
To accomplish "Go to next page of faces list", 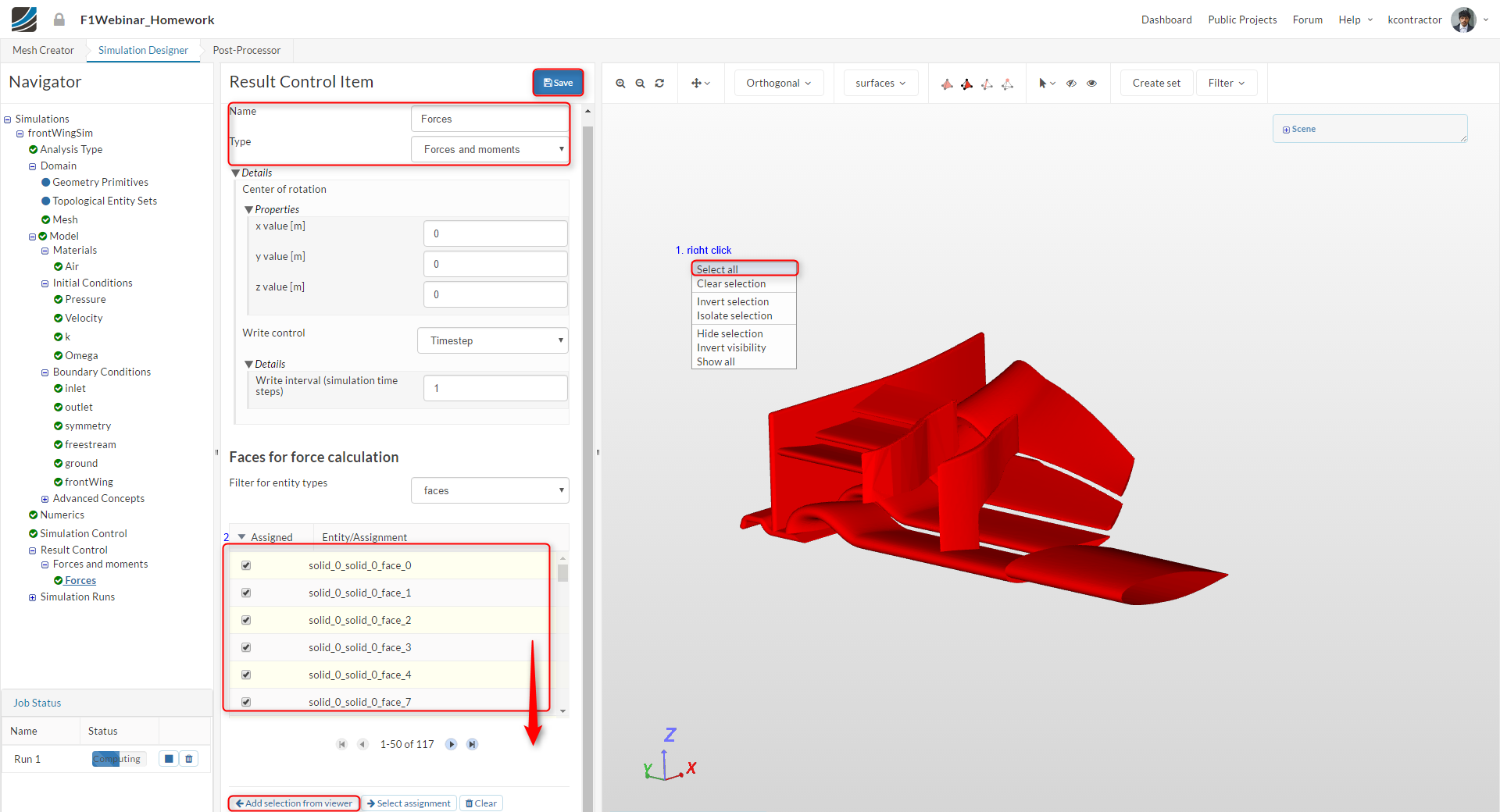I will pos(452,745).
